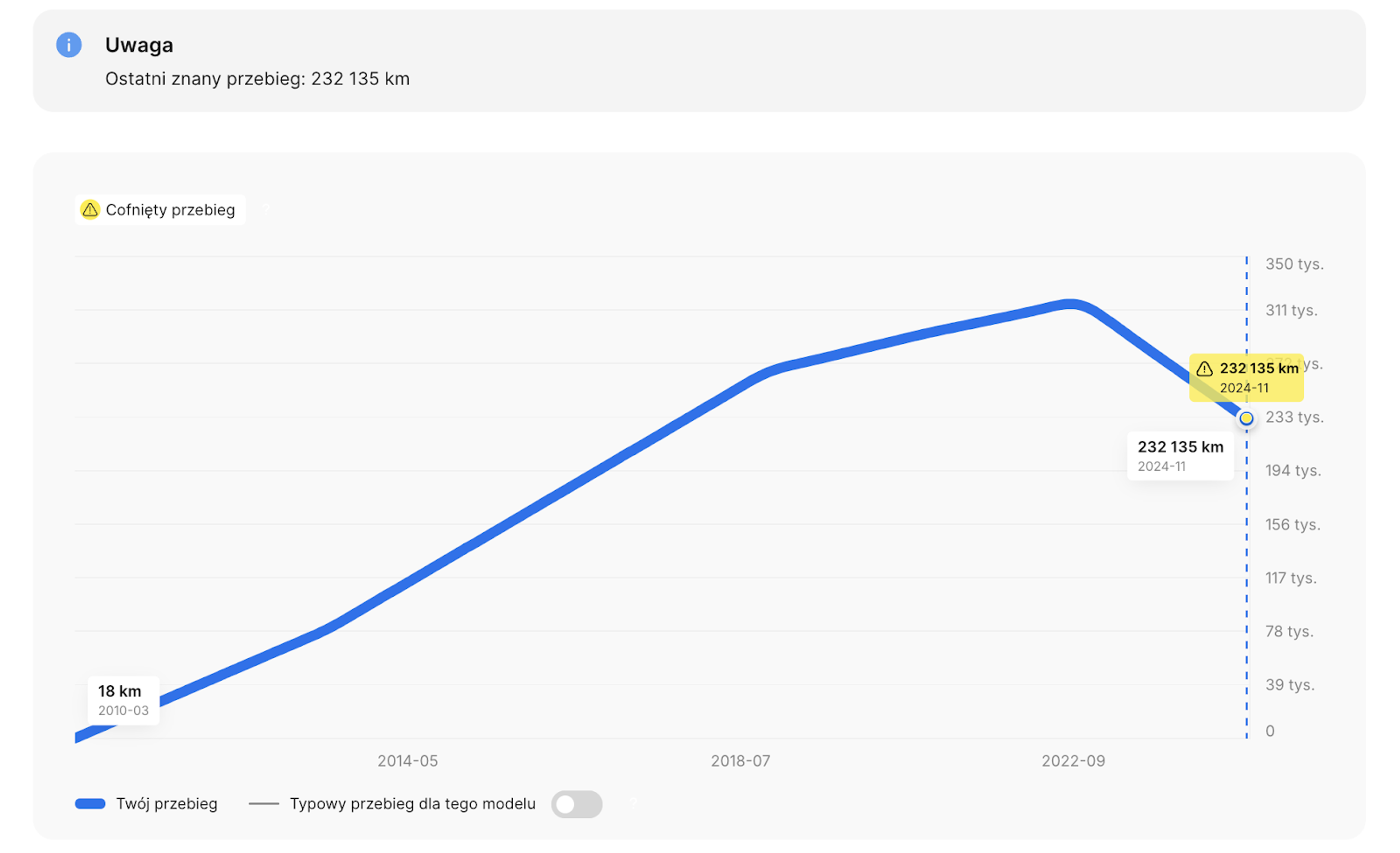The width and height of the screenshot is (1400, 853).
Task: Click the yellow warning icon in Cofnięty przebieg badge
Action: click(90, 210)
